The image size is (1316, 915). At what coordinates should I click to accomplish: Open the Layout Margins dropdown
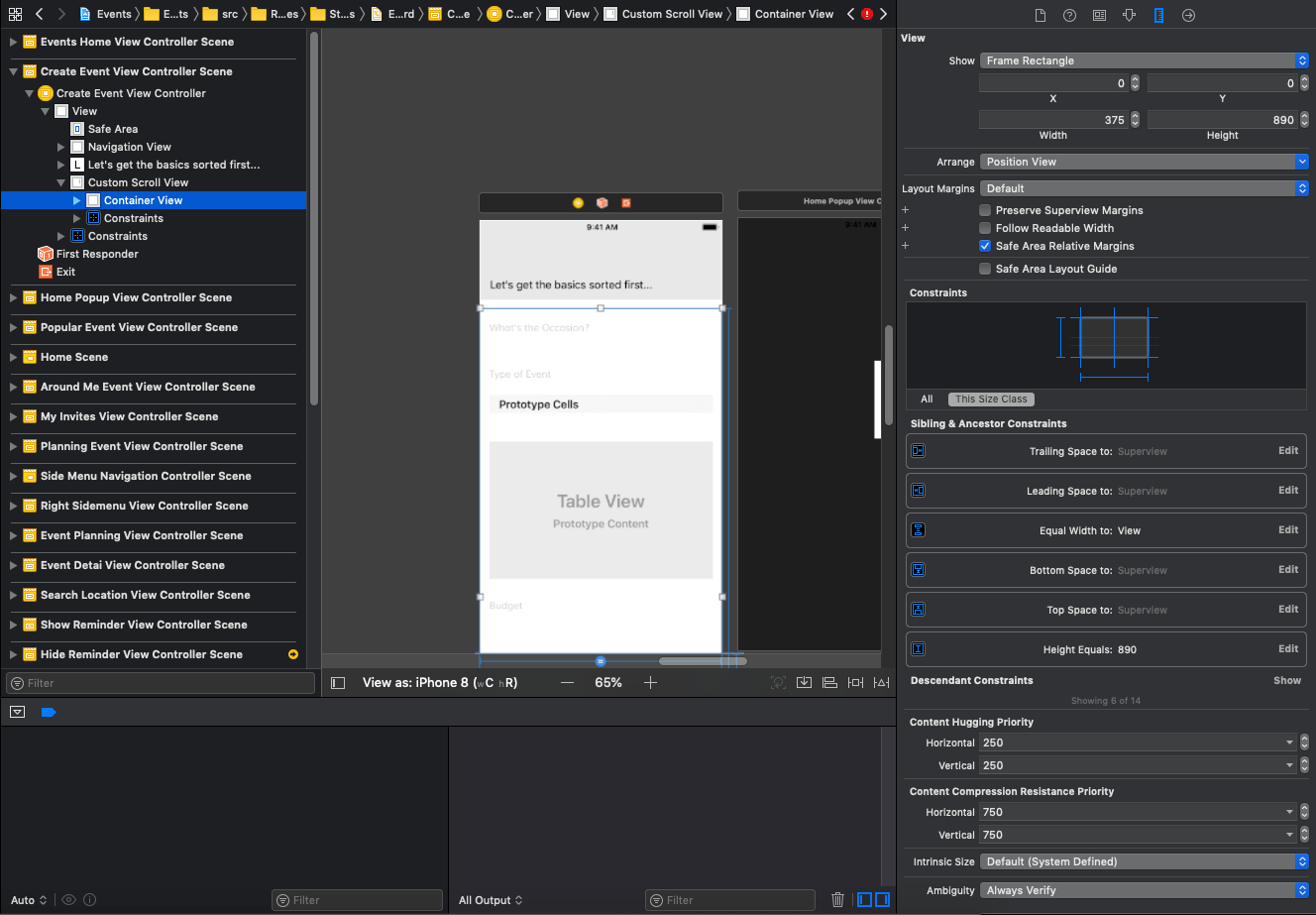[x=1144, y=187]
